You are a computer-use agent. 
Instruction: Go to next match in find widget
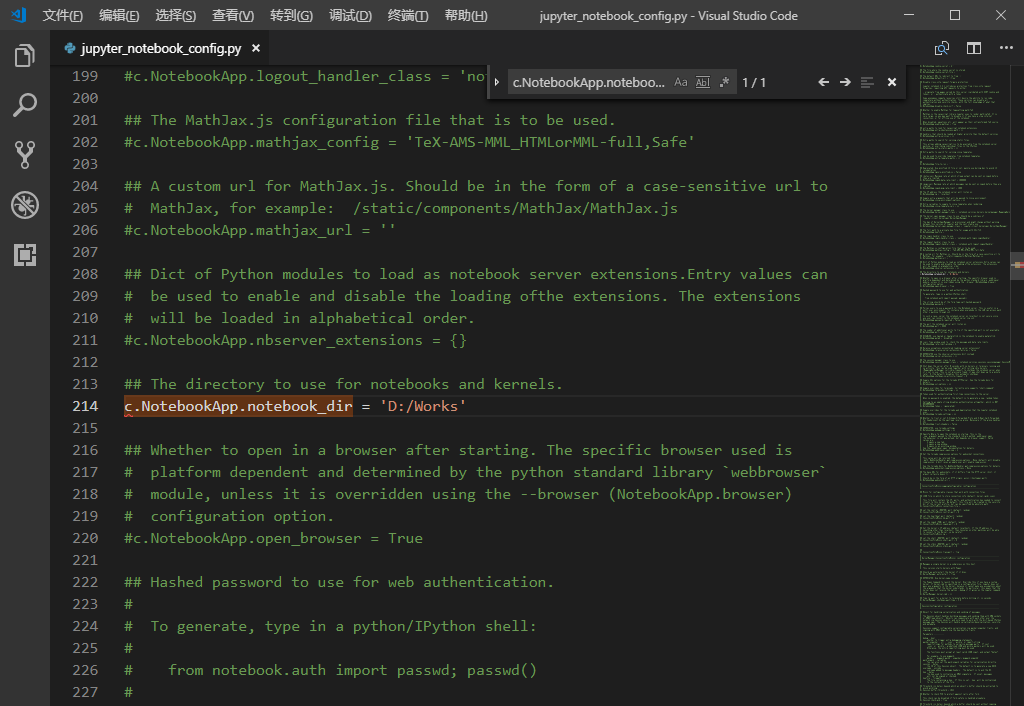tap(845, 82)
